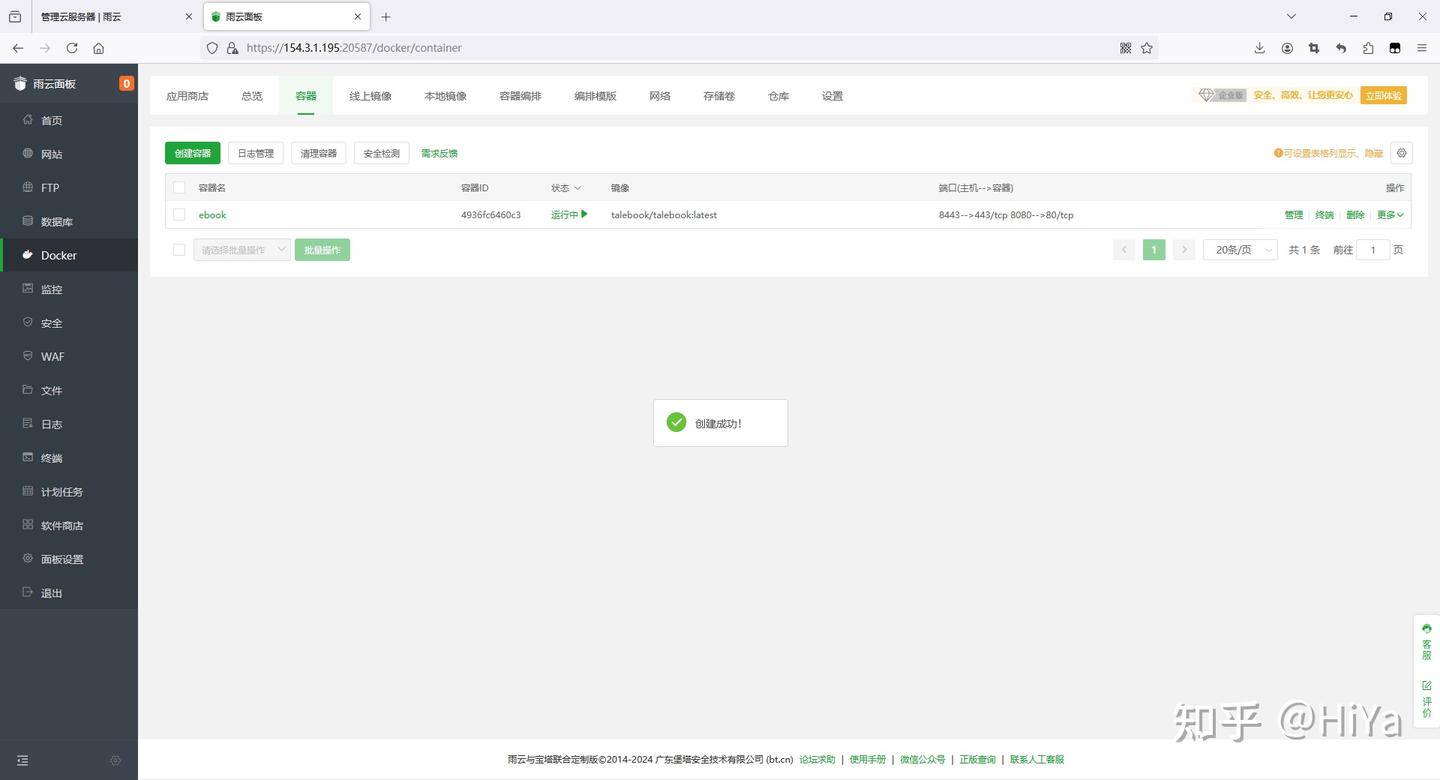
Task: Switch to the 存储卷 tab
Action: point(719,96)
